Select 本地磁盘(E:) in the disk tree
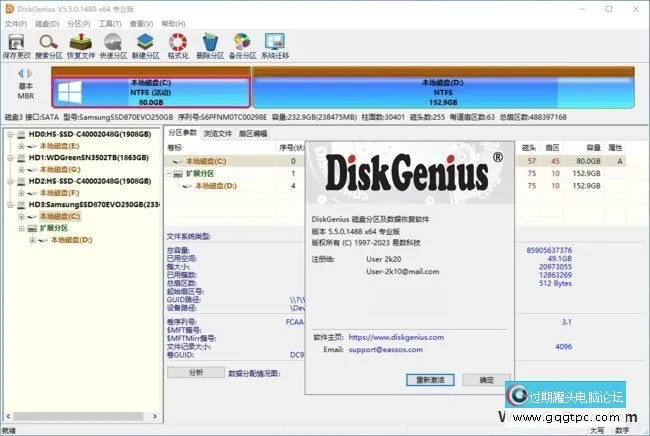 tap(59, 146)
